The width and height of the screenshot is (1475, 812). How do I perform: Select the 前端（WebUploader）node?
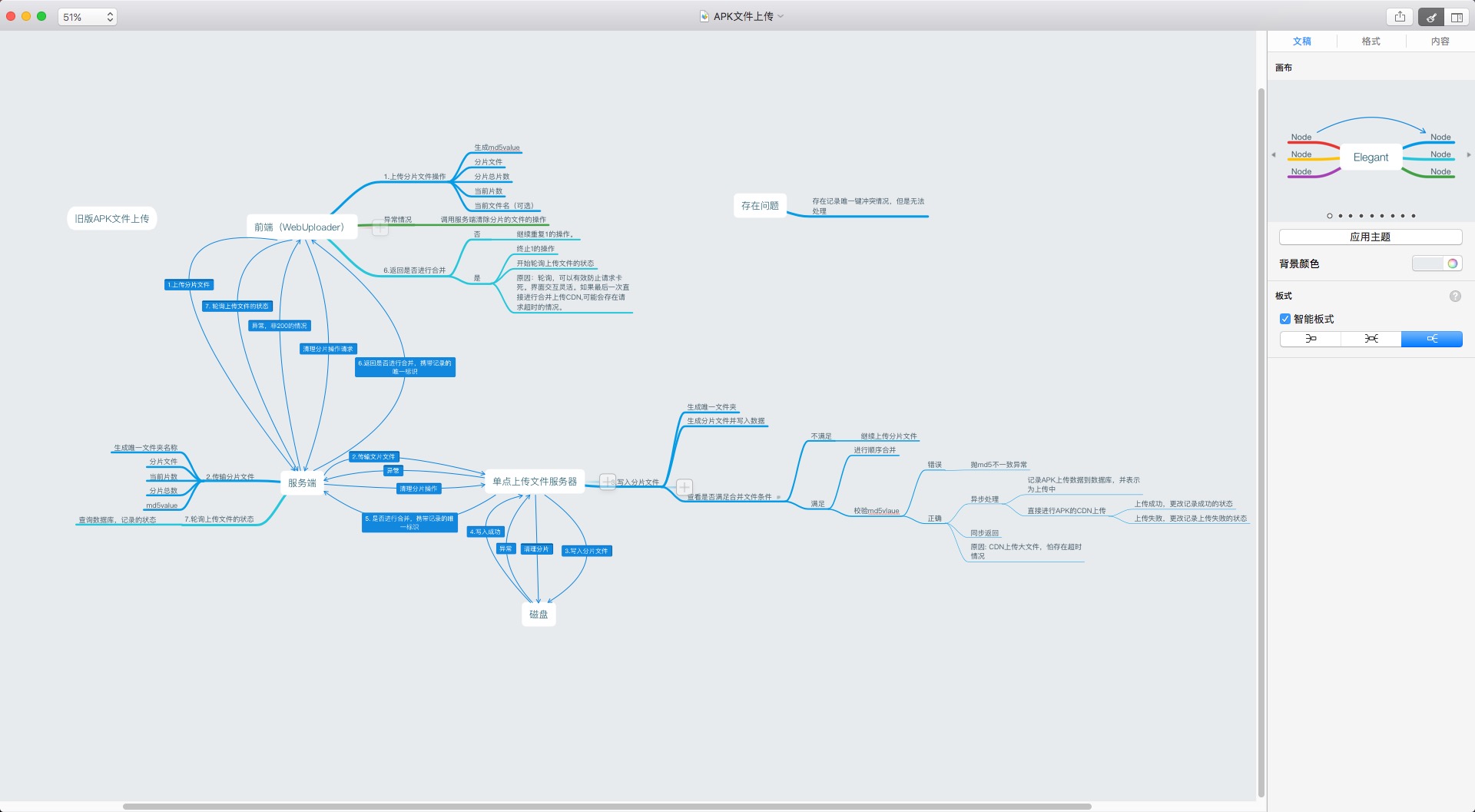pos(302,227)
